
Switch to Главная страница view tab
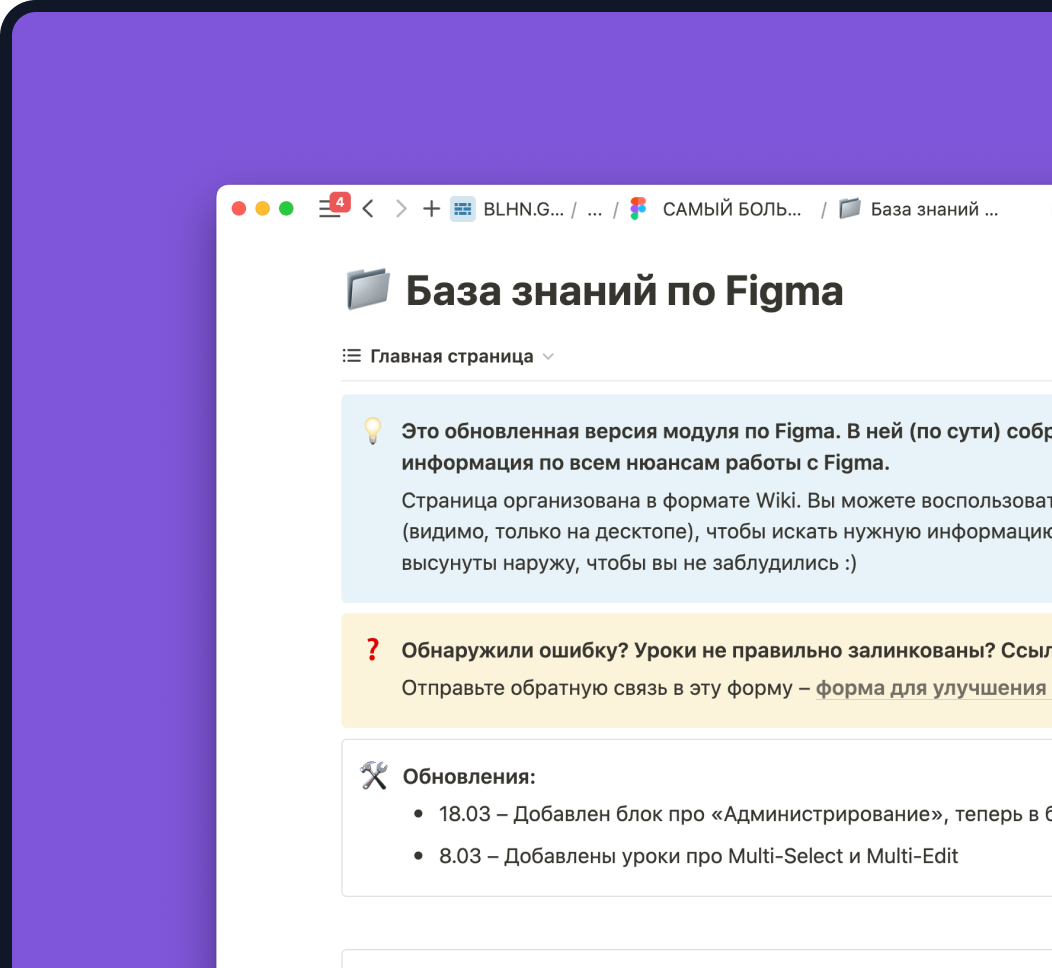click(x=452, y=356)
